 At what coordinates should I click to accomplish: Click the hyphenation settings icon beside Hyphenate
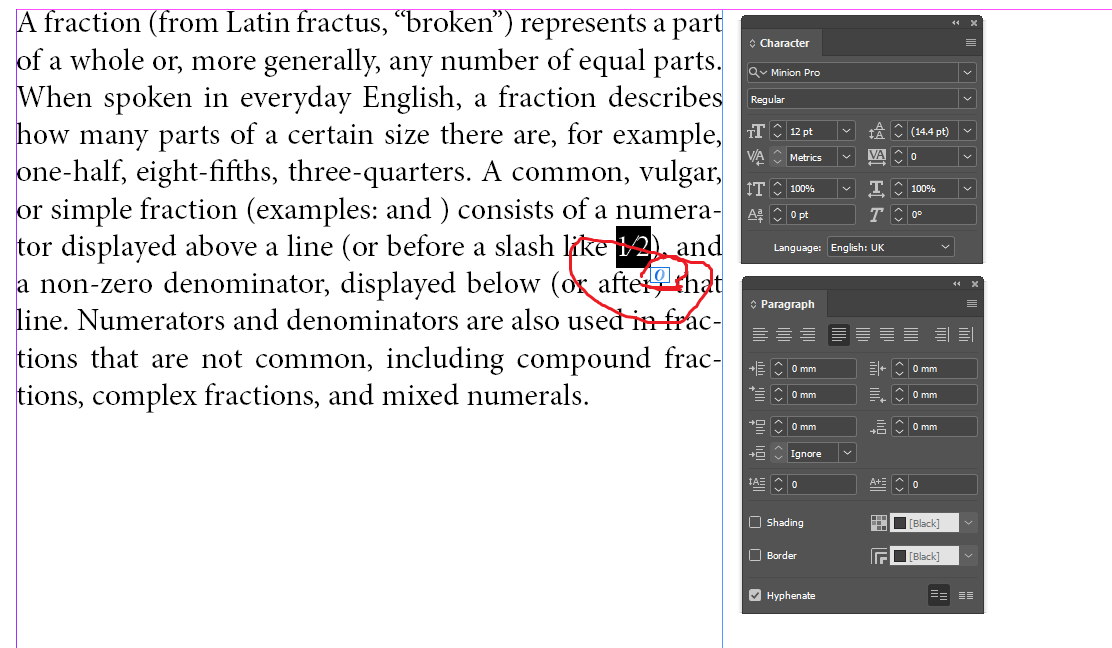tap(938, 594)
